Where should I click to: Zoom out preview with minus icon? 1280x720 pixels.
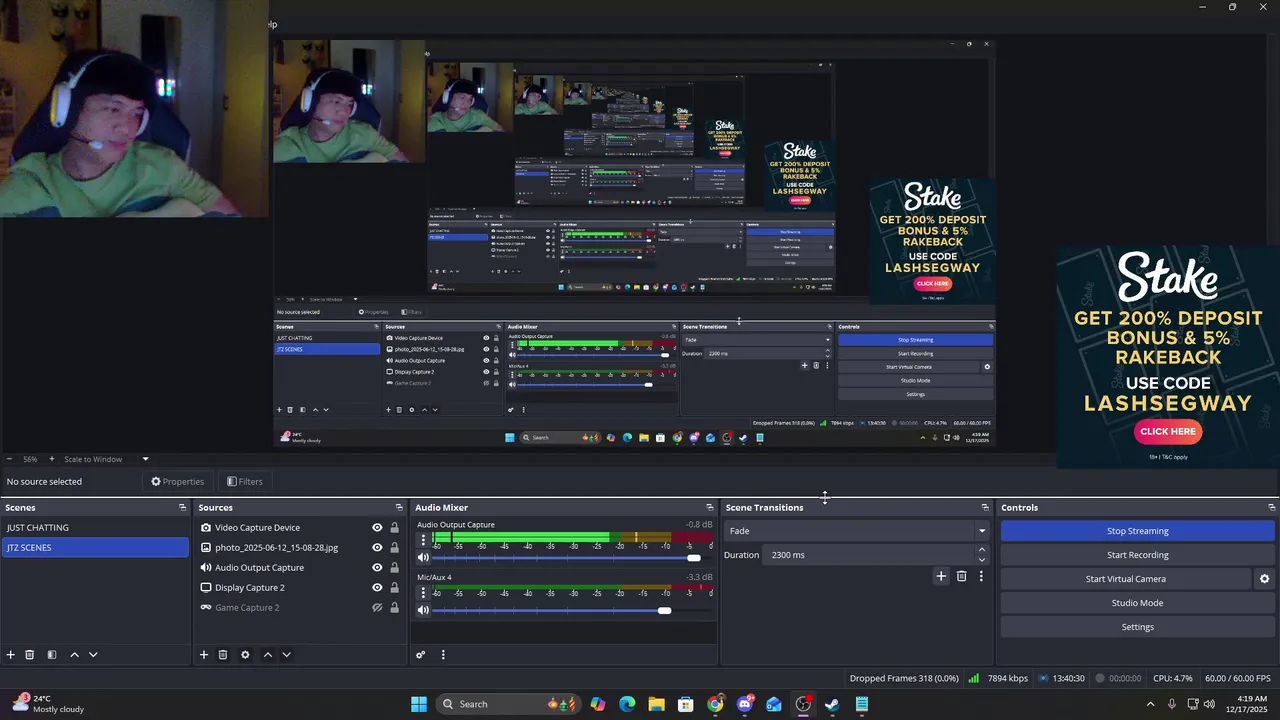coord(11,459)
